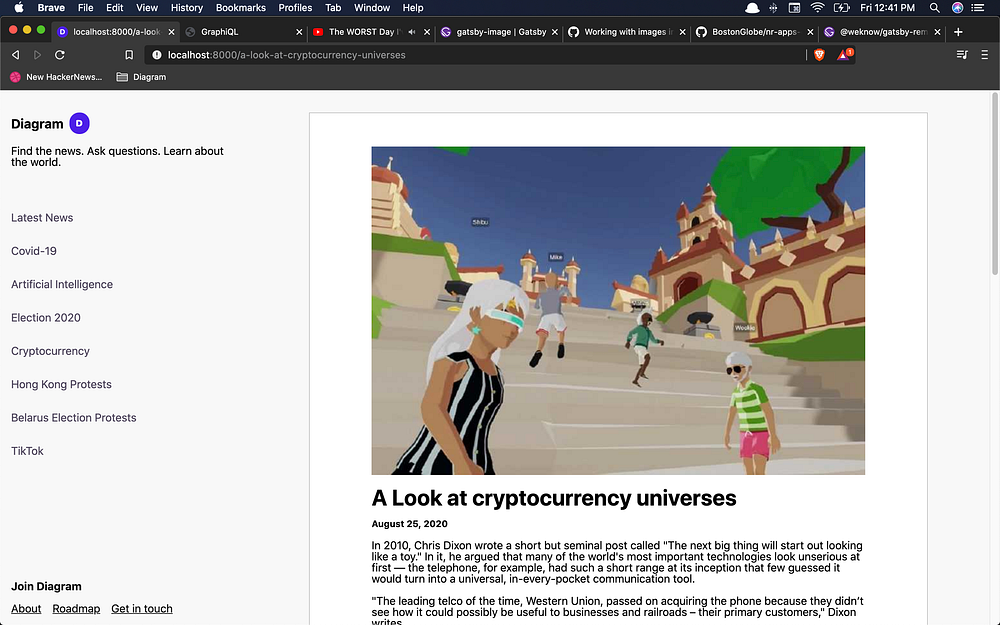Click the Roadmap footer link
Screen dimensions: 1000x625
tap(76, 608)
